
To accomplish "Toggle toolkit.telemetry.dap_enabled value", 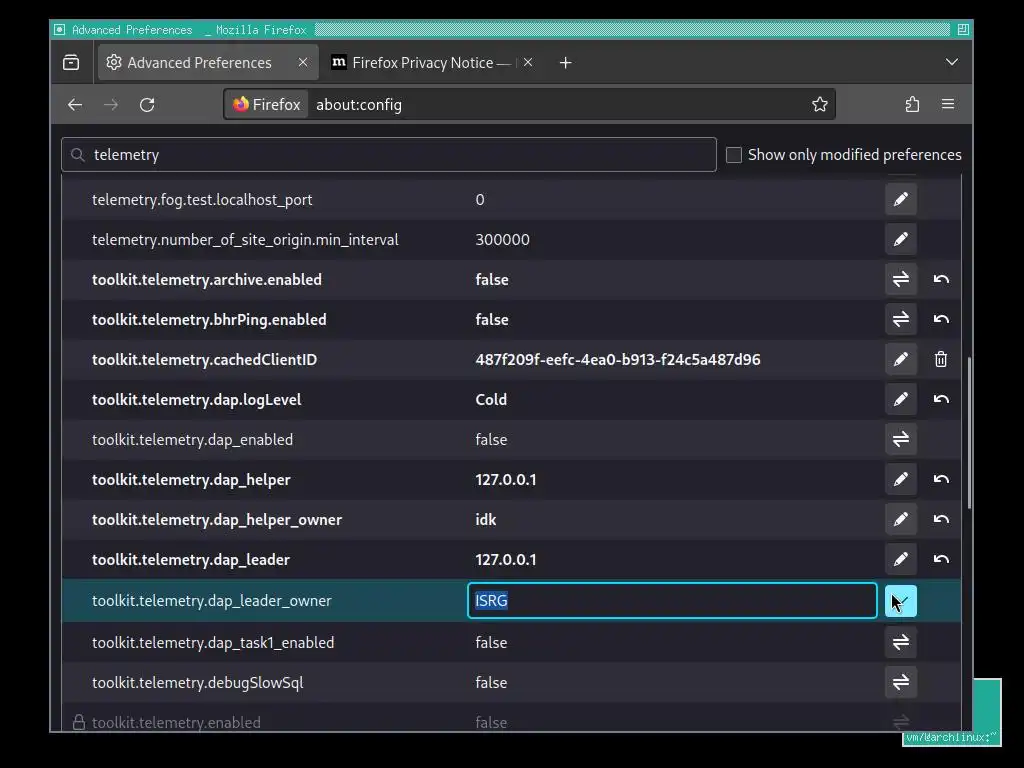I will click(x=901, y=439).
